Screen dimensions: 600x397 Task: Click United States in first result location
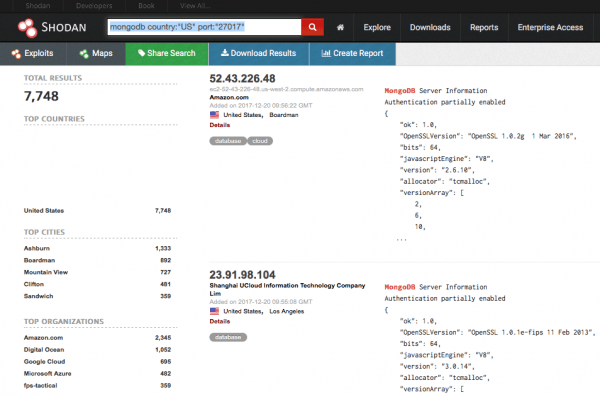[x=243, y=115]
